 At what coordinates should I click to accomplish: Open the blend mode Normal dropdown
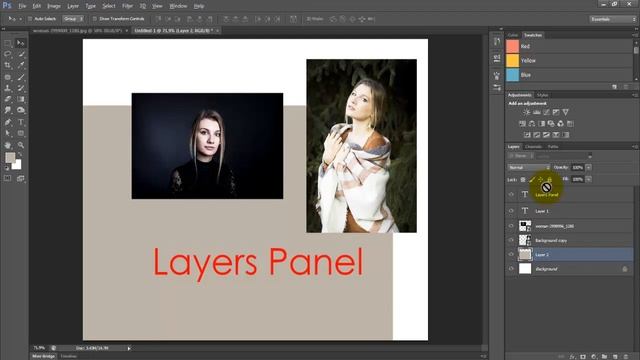529,168
